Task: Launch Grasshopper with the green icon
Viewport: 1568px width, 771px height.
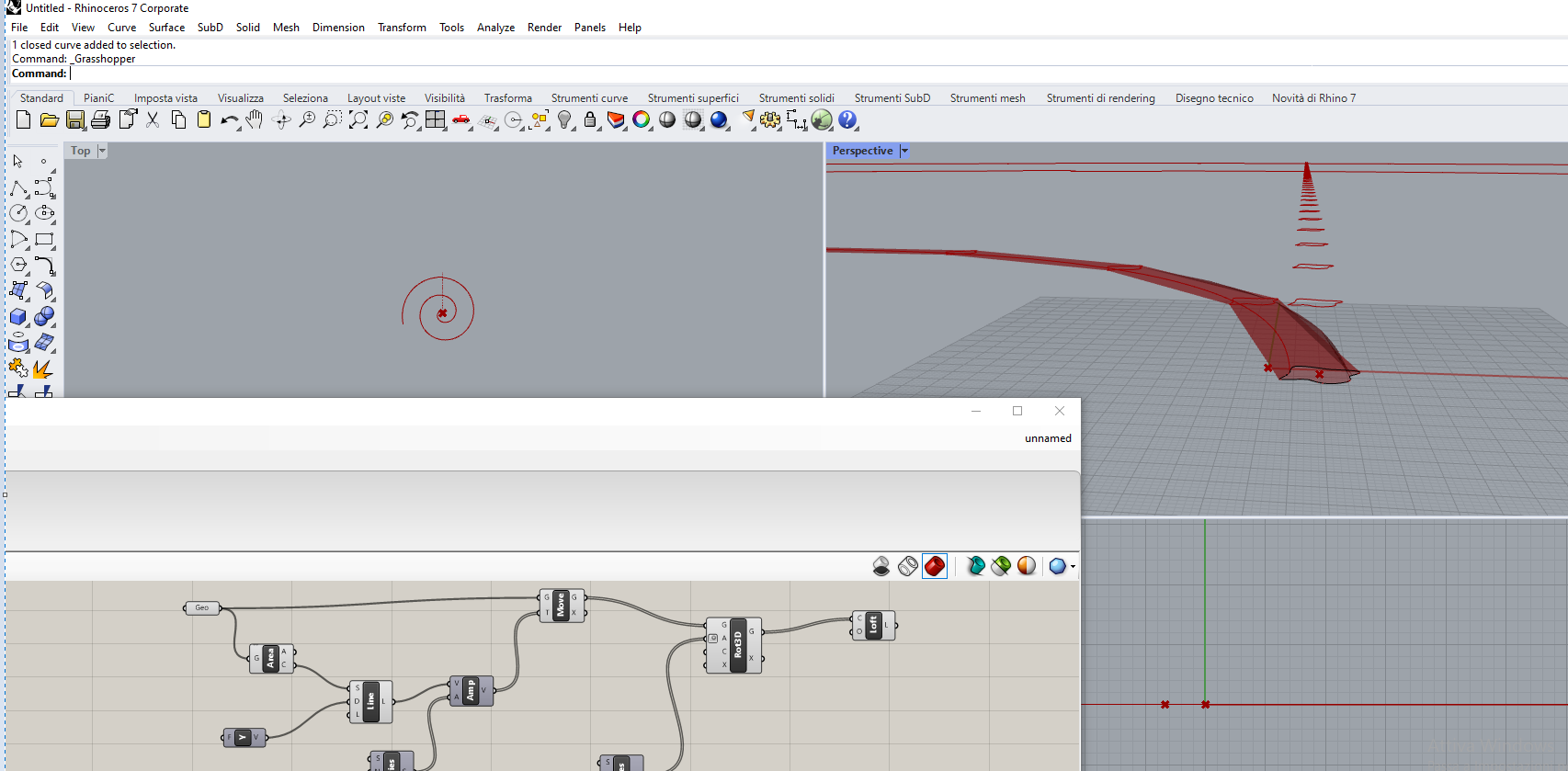Action: (x=822, y=119)
